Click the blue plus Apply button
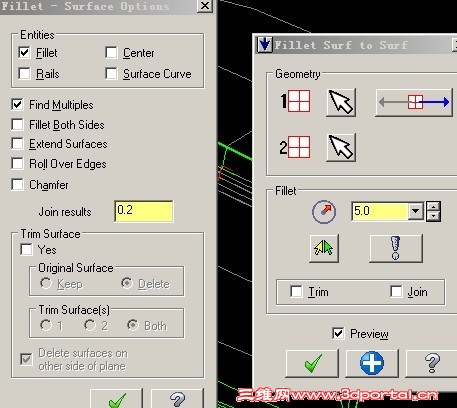 [372, 363]
